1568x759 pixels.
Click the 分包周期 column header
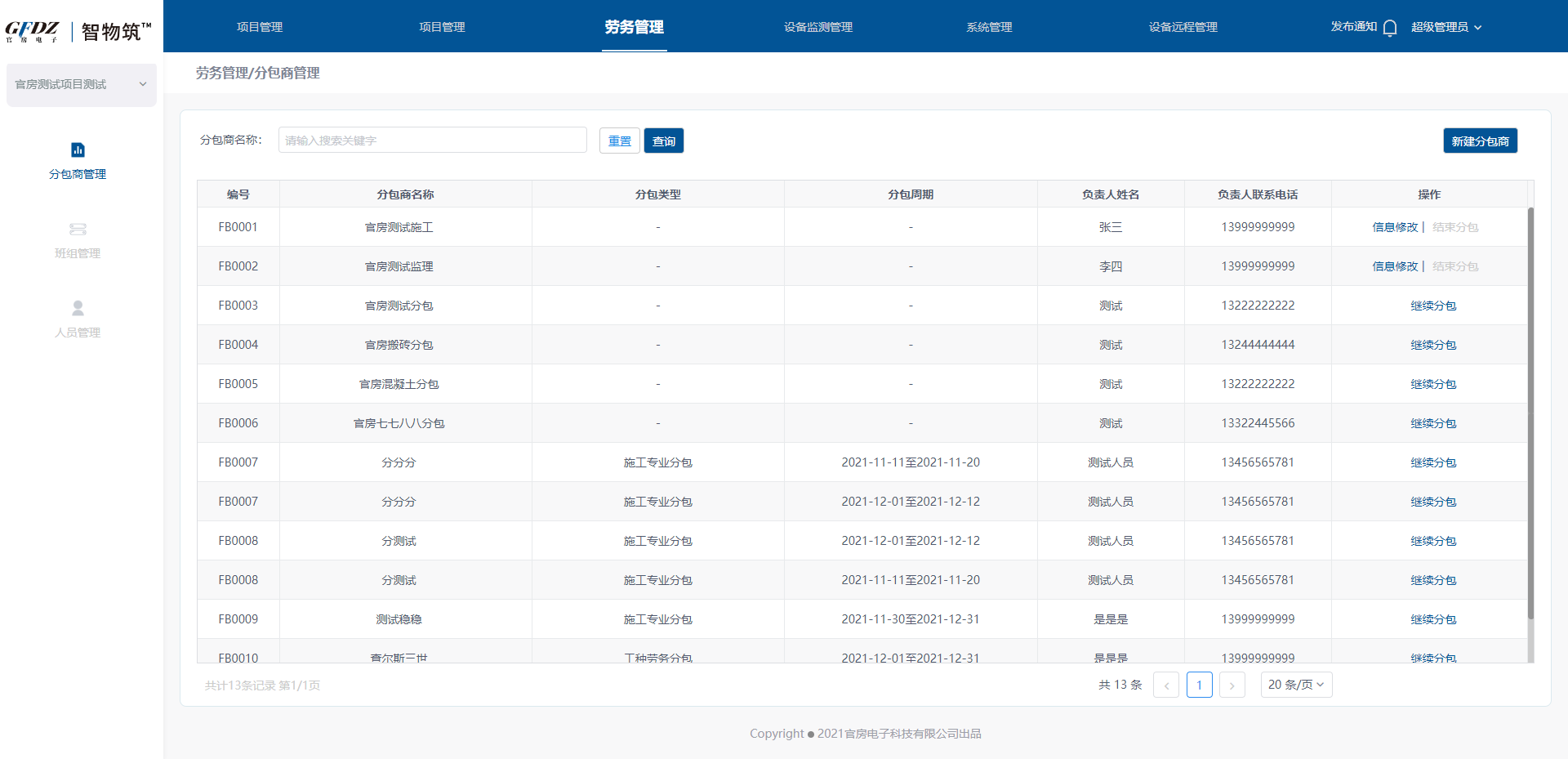(x=911, y=194)
